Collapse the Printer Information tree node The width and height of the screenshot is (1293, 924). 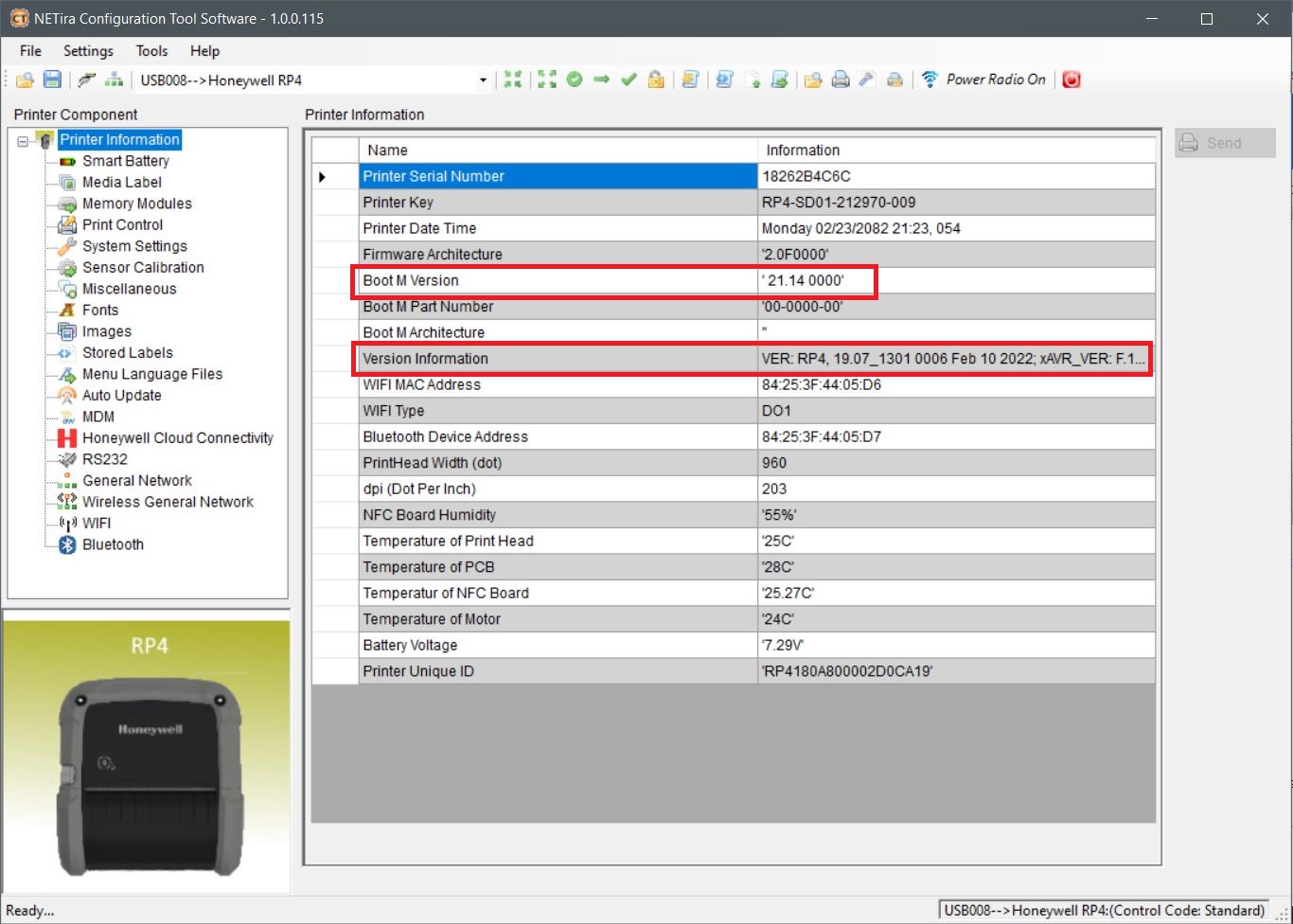(21, 139)
